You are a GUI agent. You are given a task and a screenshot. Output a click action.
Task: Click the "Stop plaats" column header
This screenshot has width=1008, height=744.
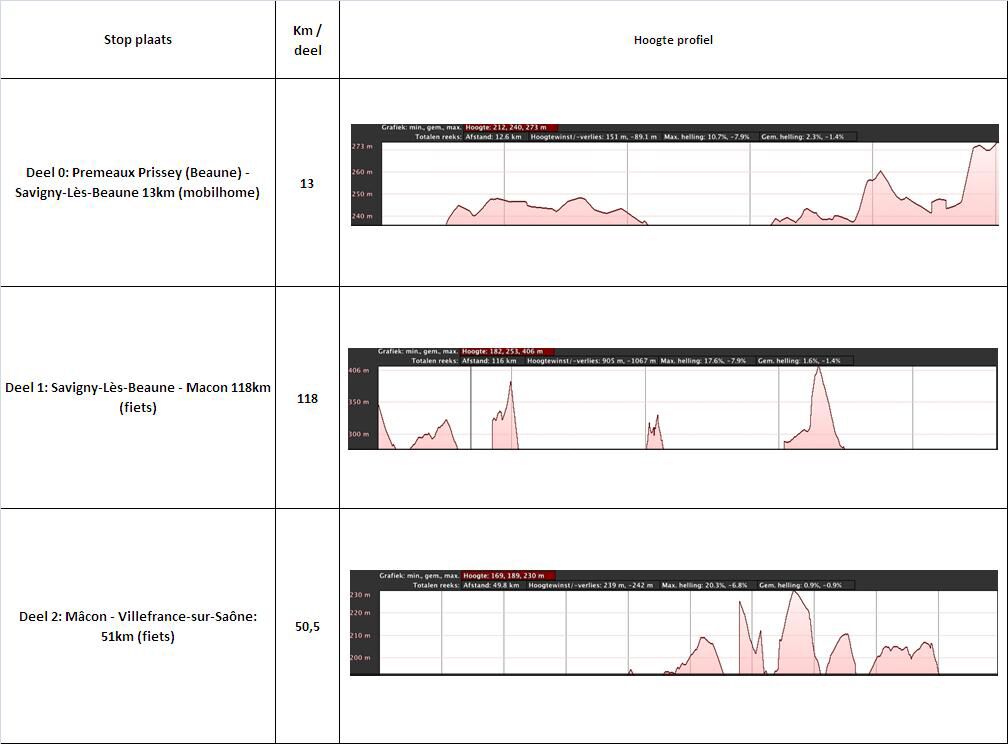coord(138,40)
